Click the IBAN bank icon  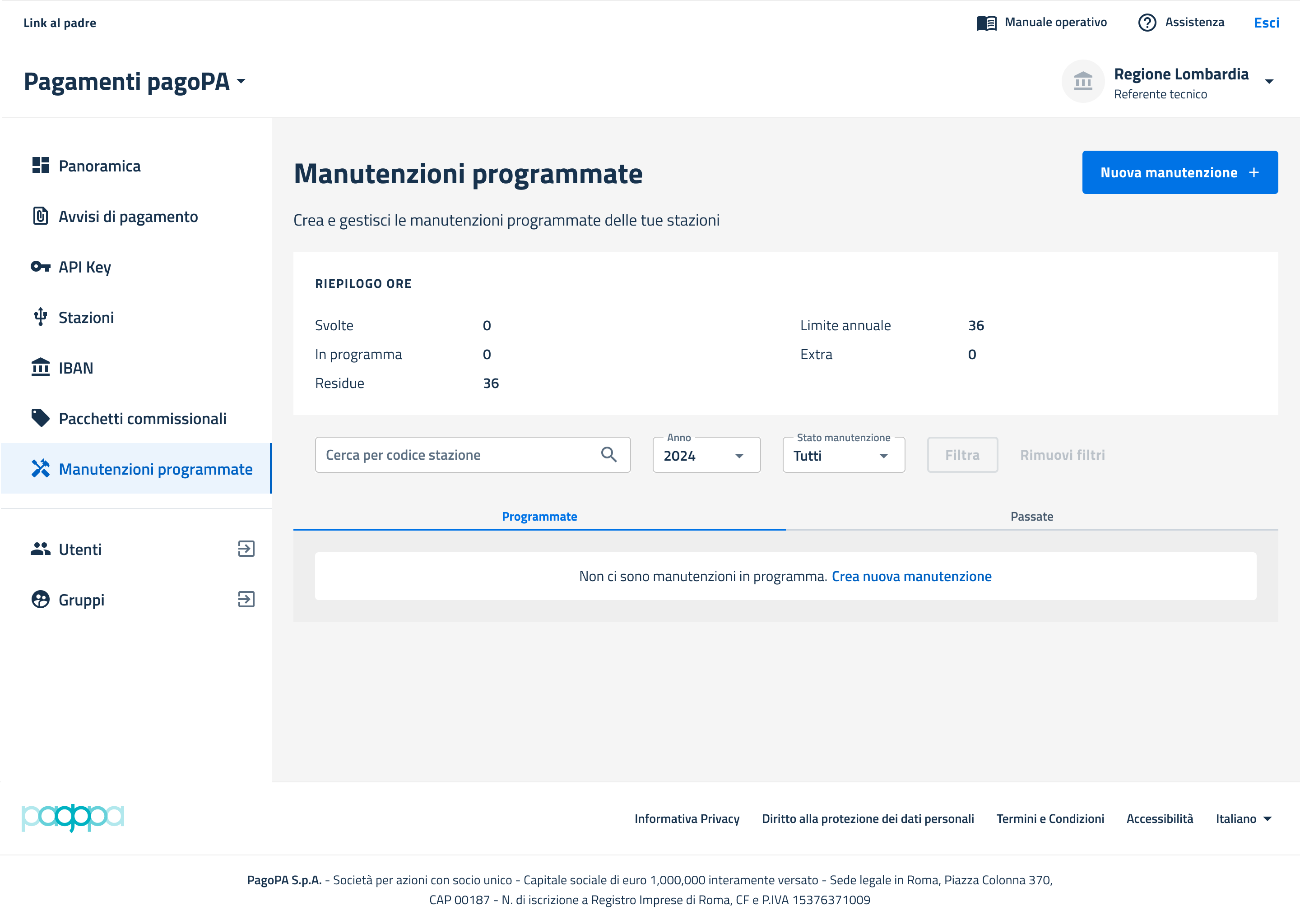point(41,368)
